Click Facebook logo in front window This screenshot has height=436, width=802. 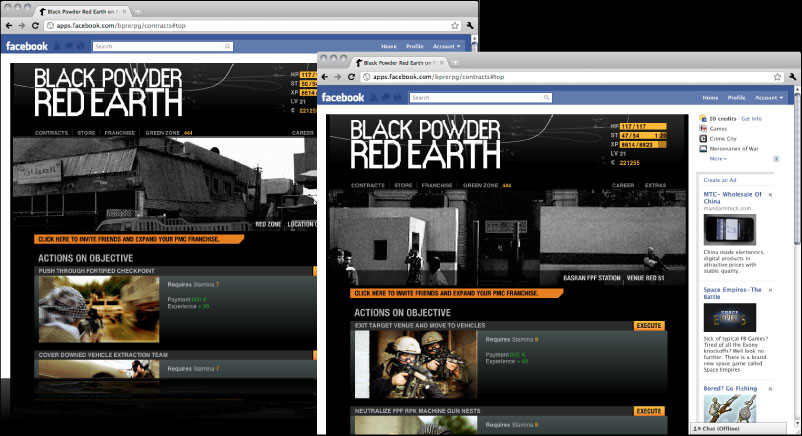(343, 97)
